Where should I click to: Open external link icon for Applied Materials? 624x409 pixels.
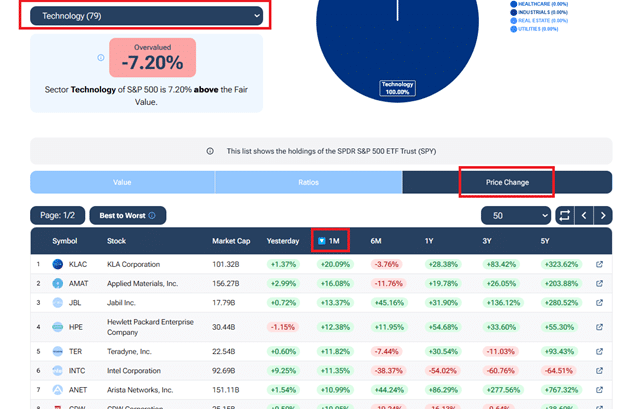pyautogui.click(x=599, y=284)
